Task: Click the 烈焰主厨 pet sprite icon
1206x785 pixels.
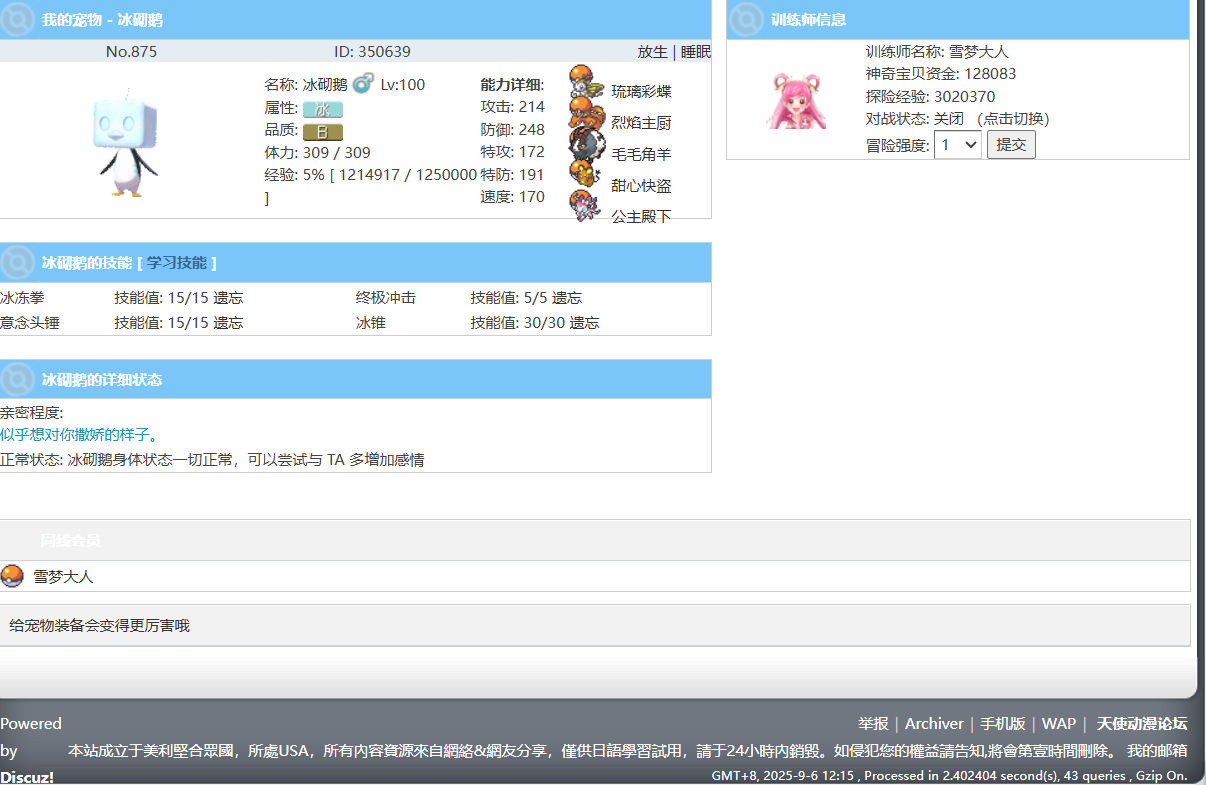Action: tap(586, 112)
